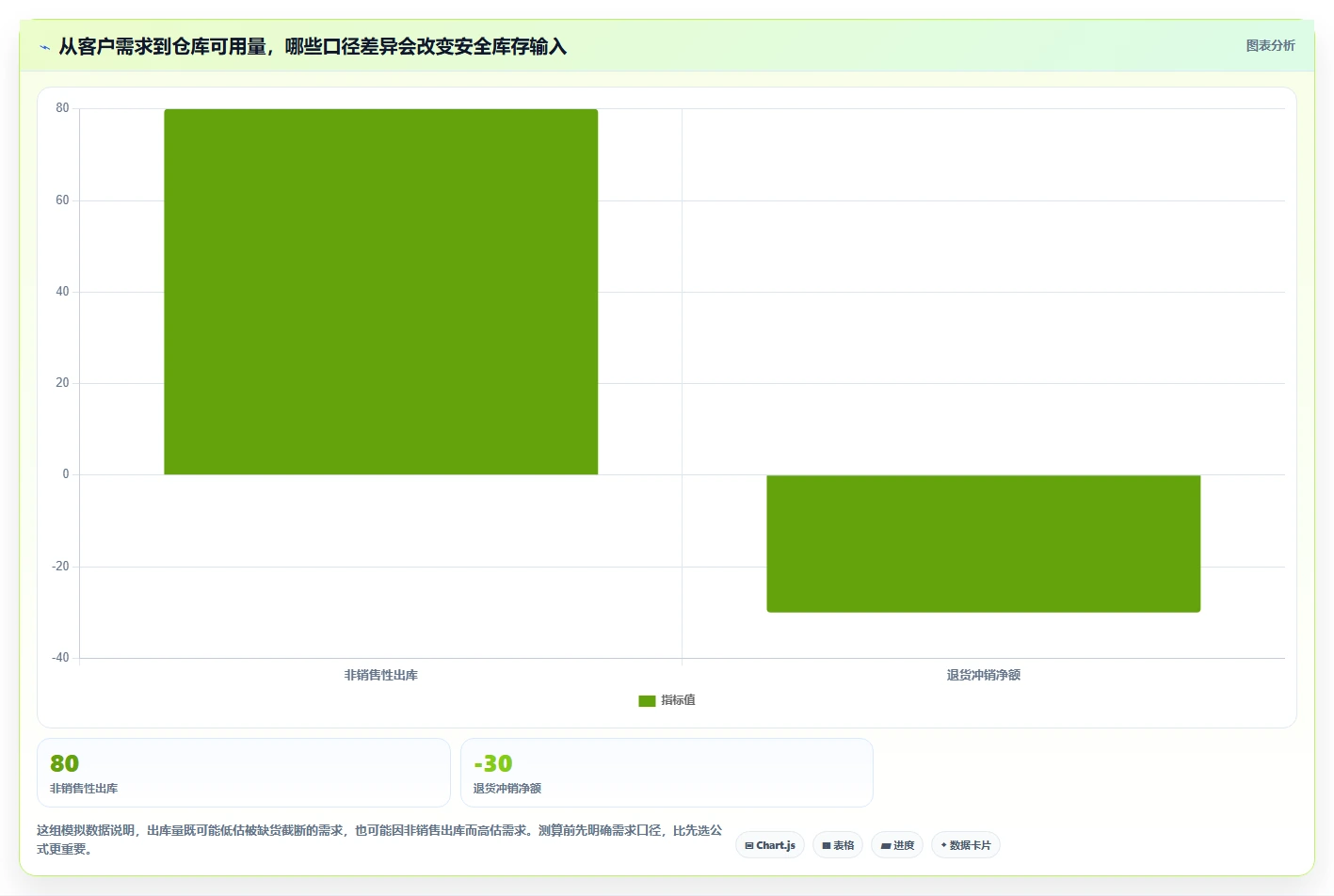1334x896 pixels.
Task: Click the y-axis value -20
Action: coord(60,567)
